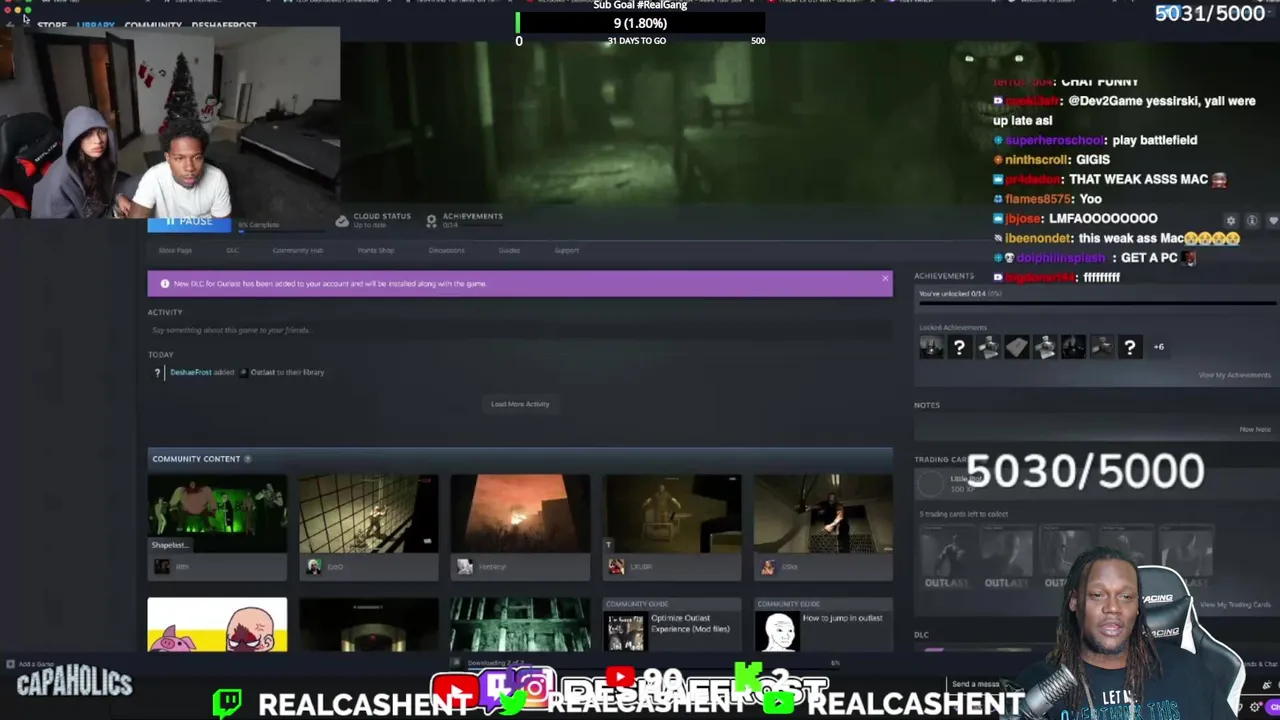Click the seventh locked achievement icon
Screen dimensions: 1280x720
[1101, 347]
